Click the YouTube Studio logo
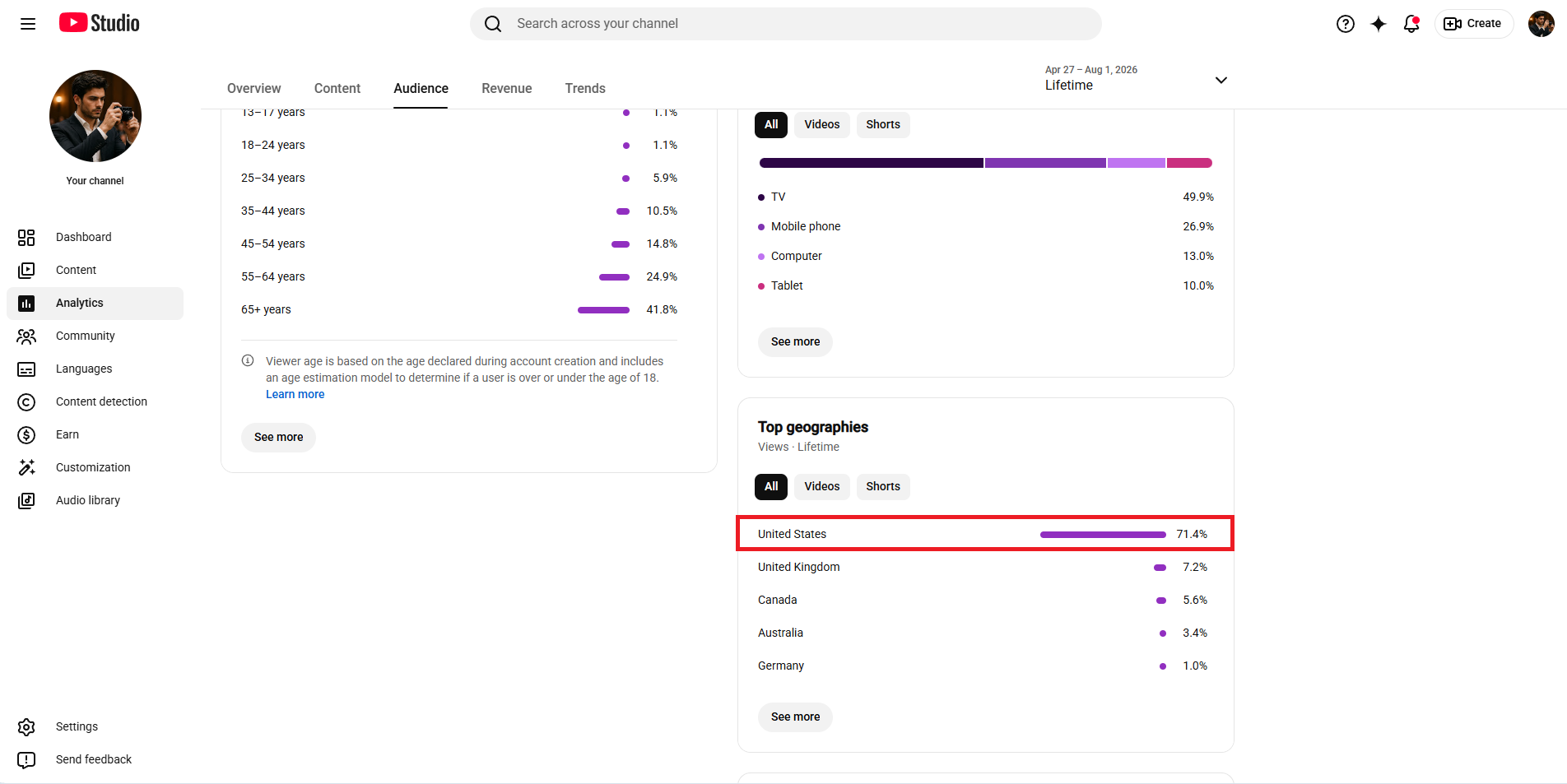Viewport: 1567px width, 784px height. 100,23
